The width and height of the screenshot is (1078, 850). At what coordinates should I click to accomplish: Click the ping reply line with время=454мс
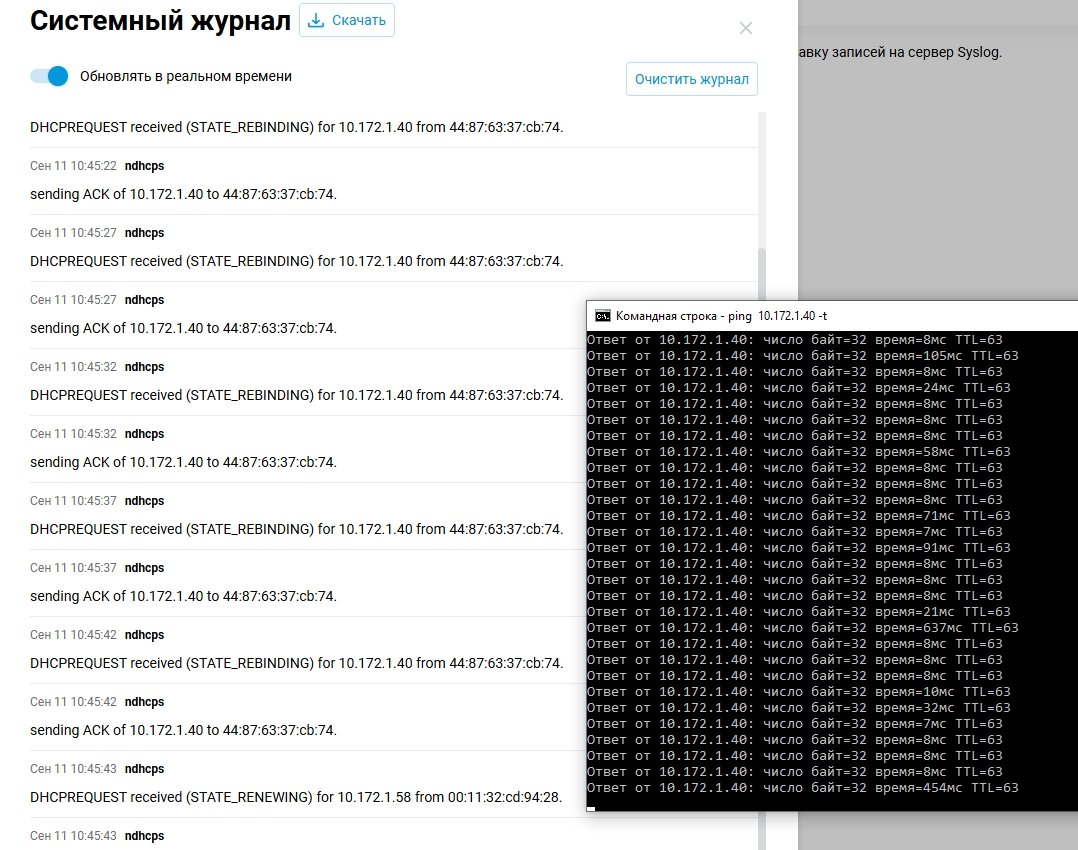802,788
